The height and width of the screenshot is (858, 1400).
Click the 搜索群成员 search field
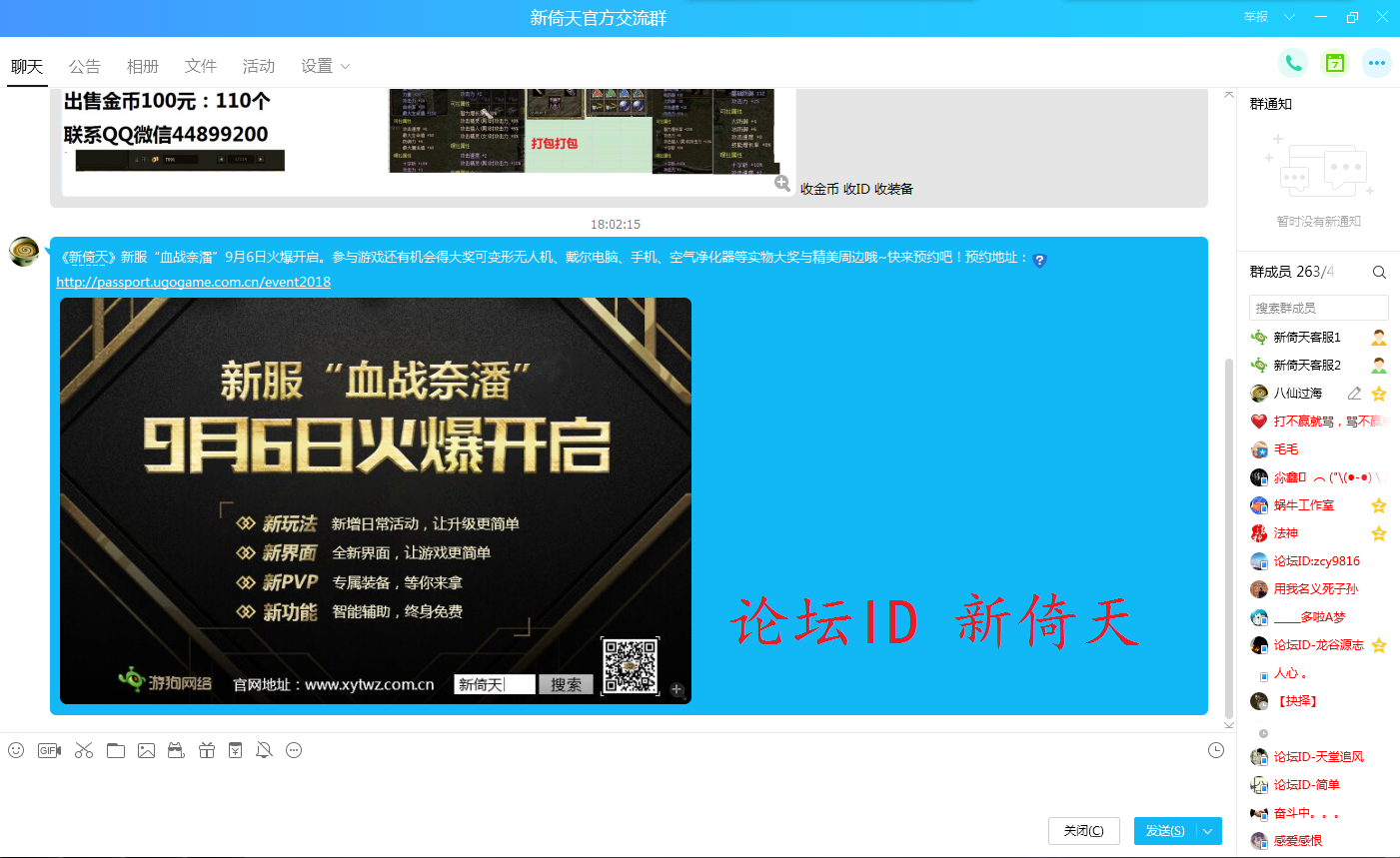point(1318,308)
